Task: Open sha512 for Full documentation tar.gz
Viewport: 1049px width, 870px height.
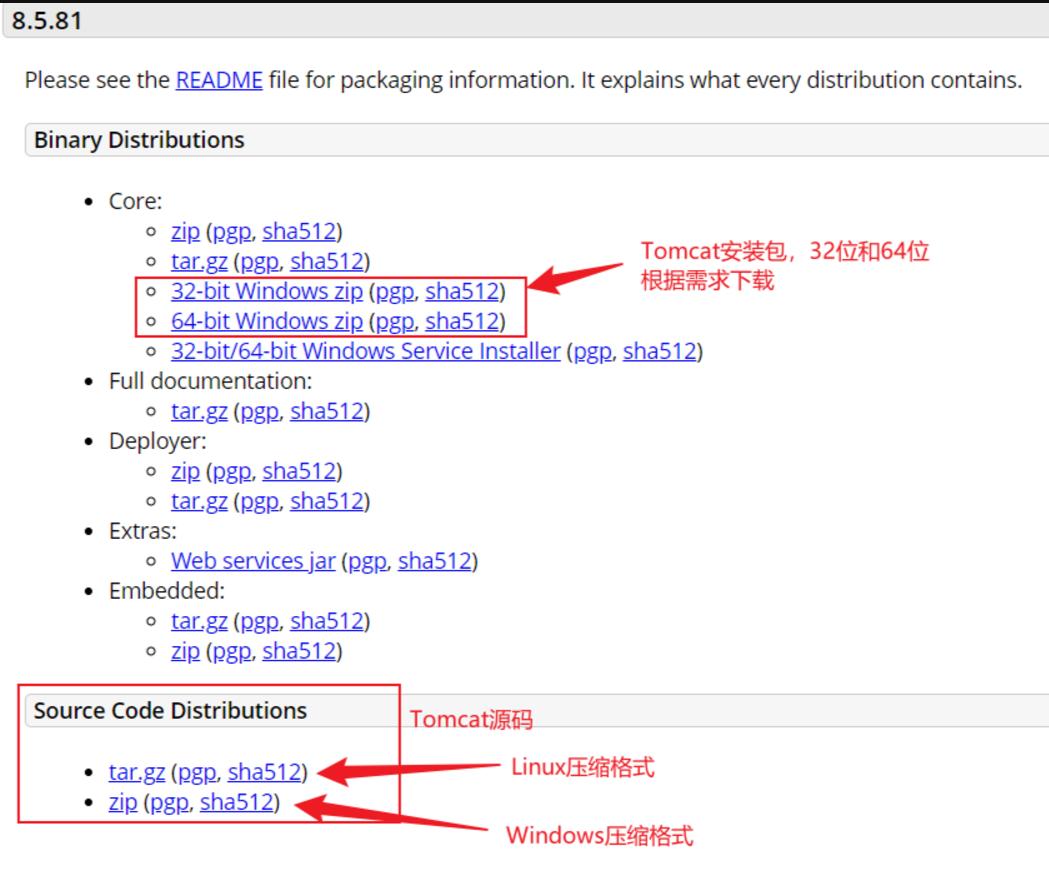Action: click(x=327, y=412)
